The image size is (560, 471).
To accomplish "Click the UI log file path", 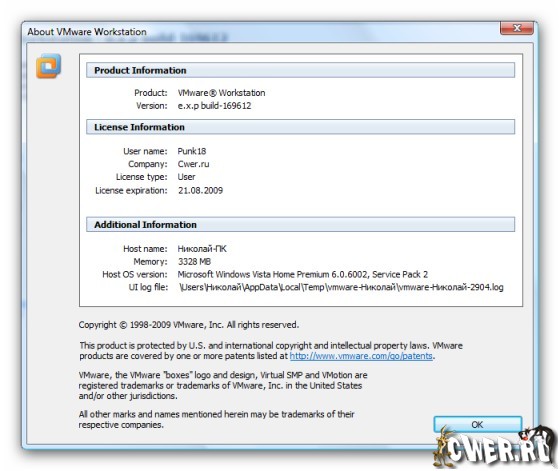I will coord(341,287).
